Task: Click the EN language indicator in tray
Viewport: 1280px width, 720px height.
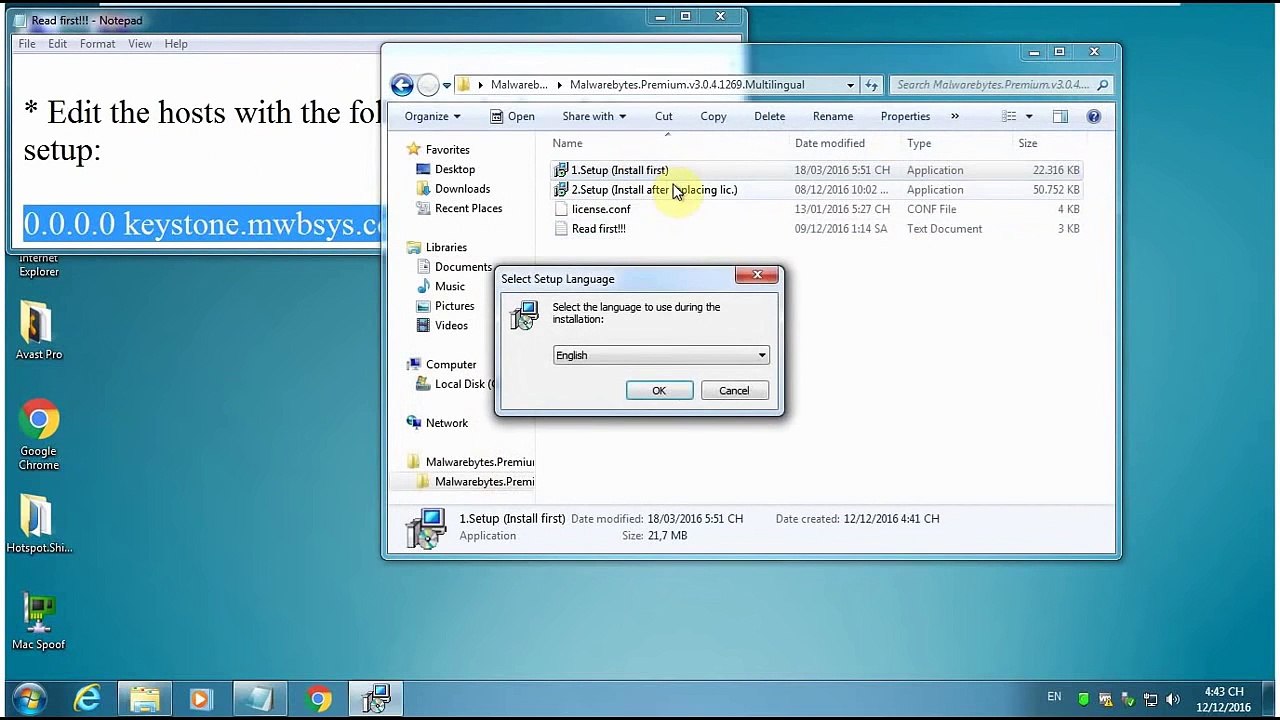Action: (1054, 697)
